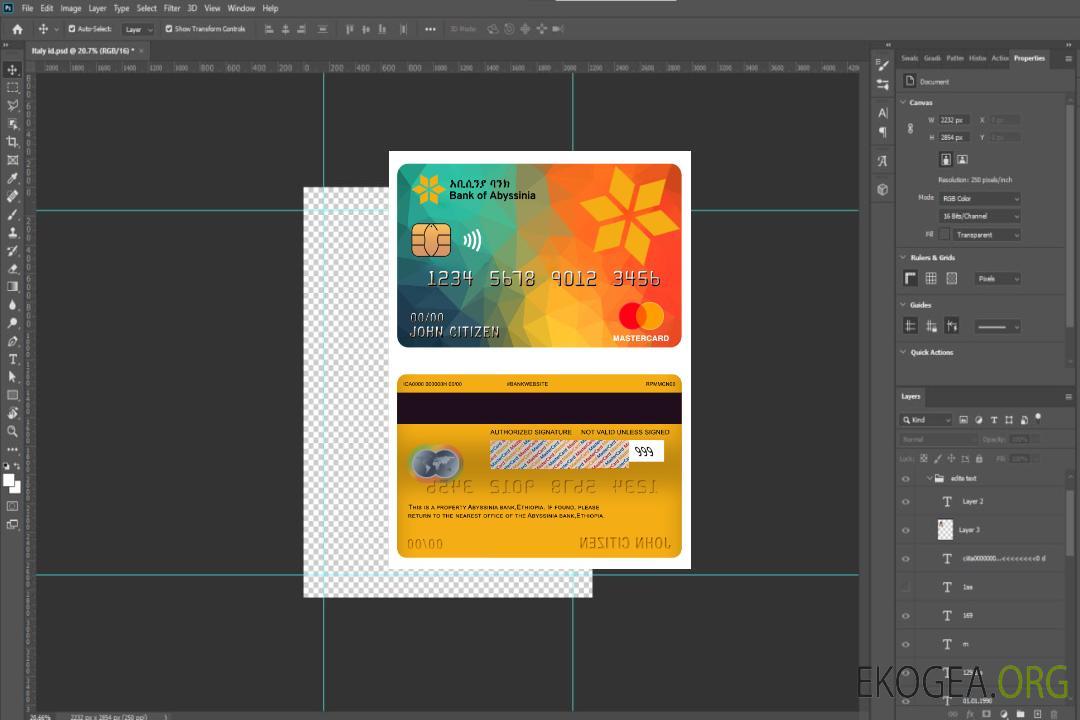
Task: Select the Eraser tool
Action: [x=12, y=269]
